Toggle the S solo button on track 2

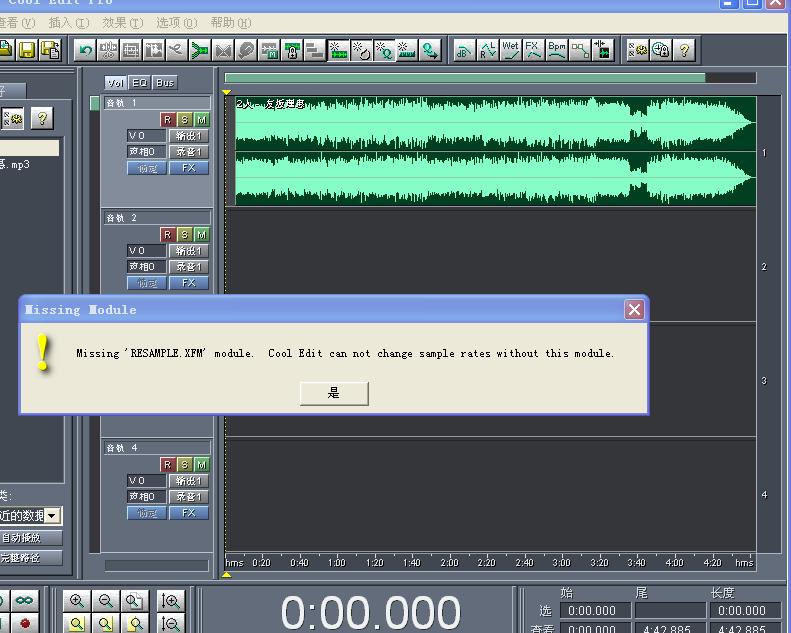tap(185, 235)
